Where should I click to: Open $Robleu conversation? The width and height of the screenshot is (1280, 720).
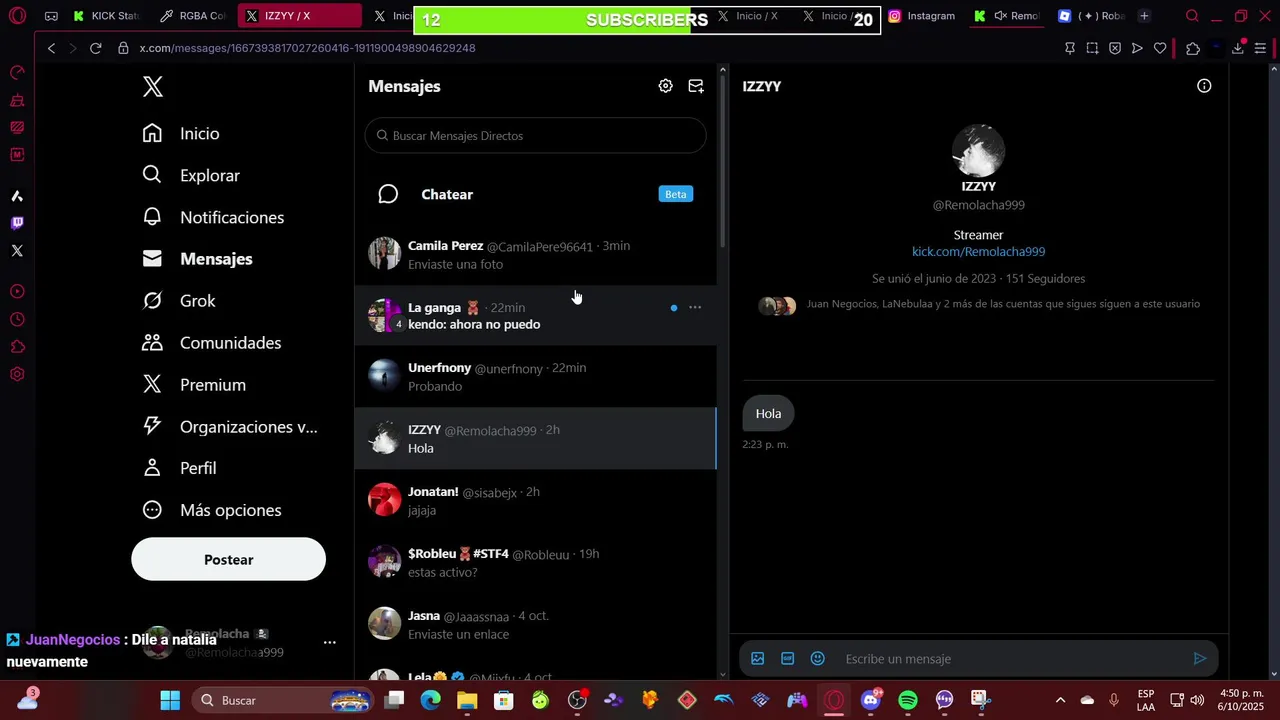pyautogui.click(x=535, y=562)
